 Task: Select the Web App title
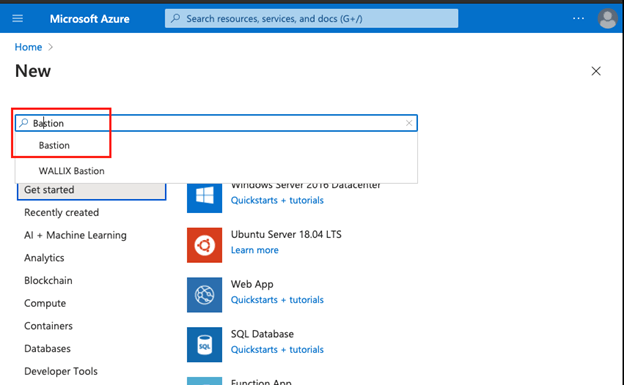click(x=252, y=284)
